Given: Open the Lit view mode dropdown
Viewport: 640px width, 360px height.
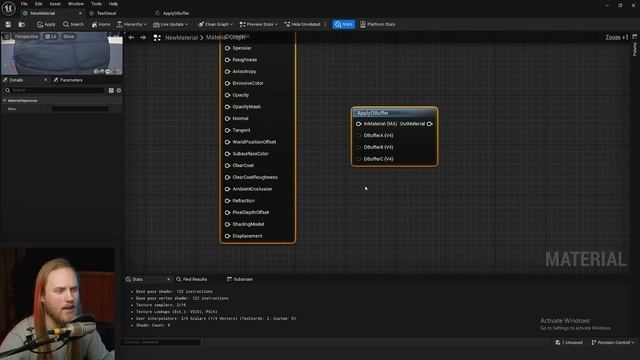Looking at the screenshot, I should (51, 37).
